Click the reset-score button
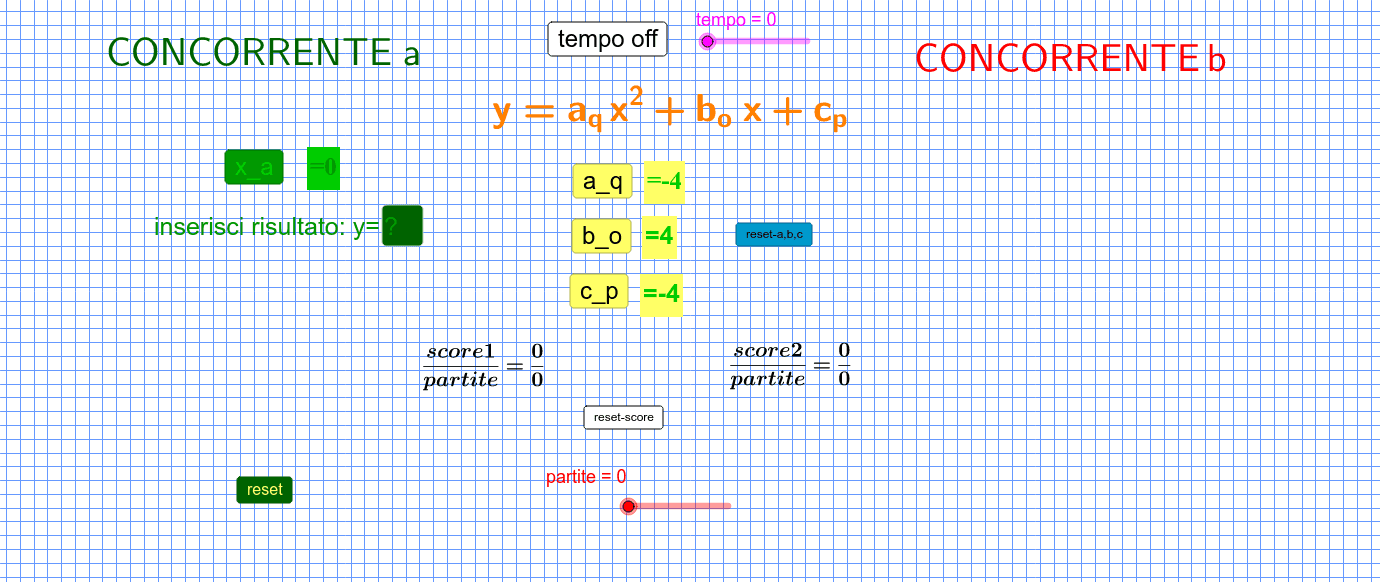This screenshot has height=584, width=1382. pos(624,417)
